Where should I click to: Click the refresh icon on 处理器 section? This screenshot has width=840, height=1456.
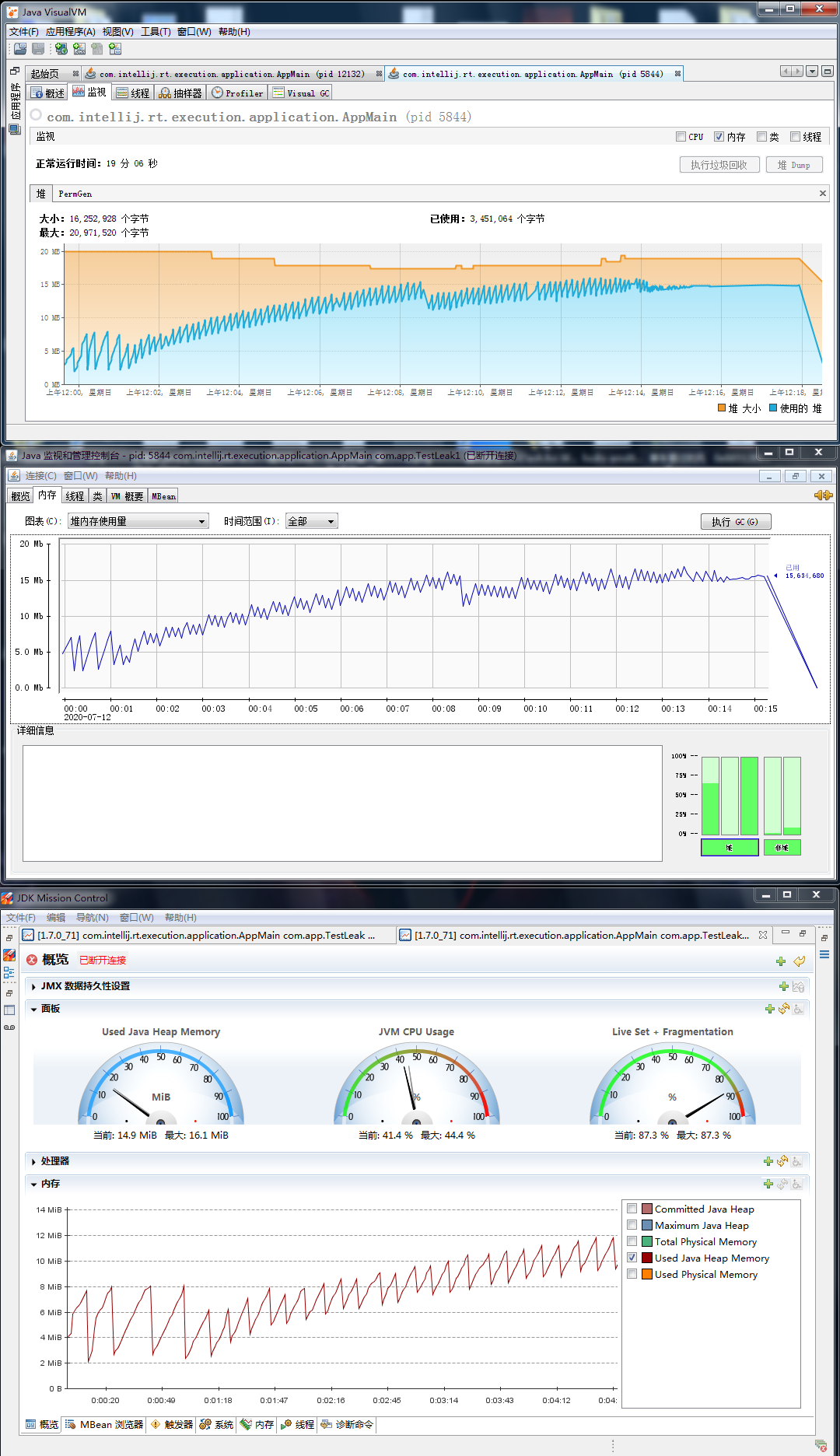pos(782,1161)
